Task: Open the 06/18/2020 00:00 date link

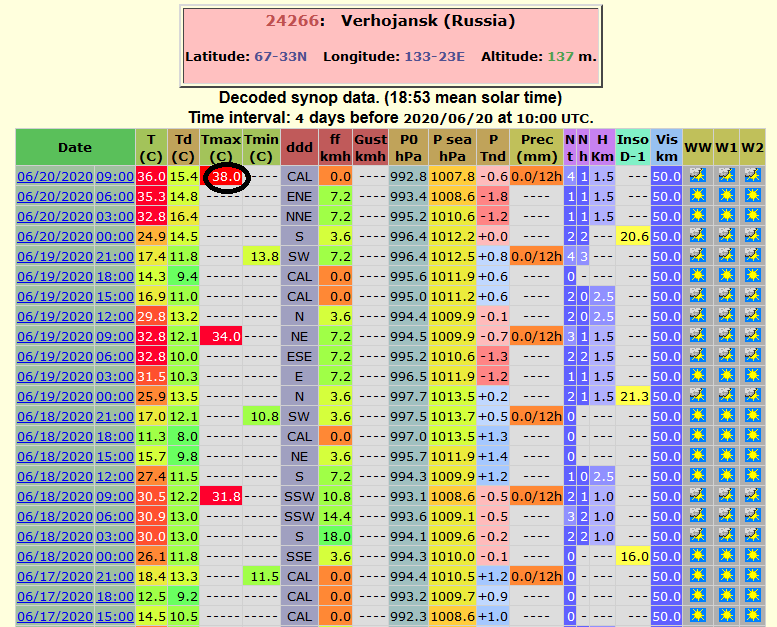Action: pyautogui.click(x=75, y=556)
